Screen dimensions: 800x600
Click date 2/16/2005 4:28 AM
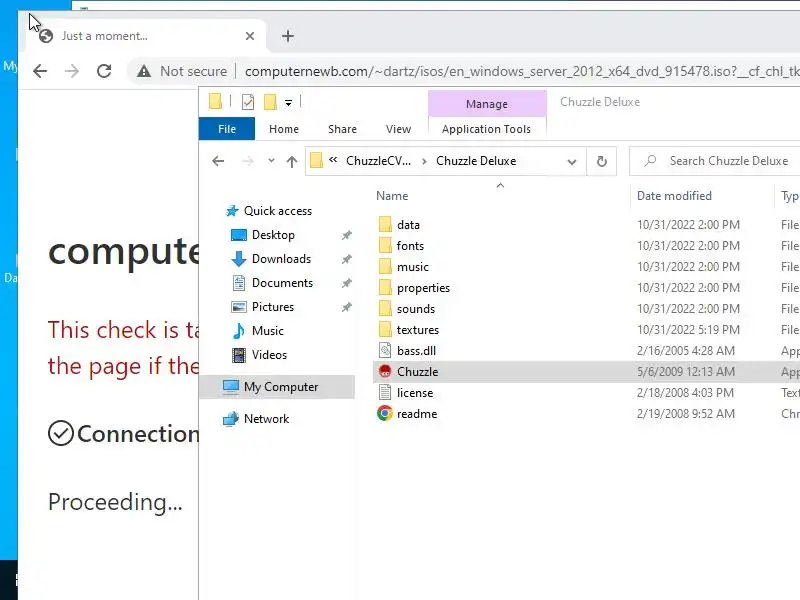685,351
